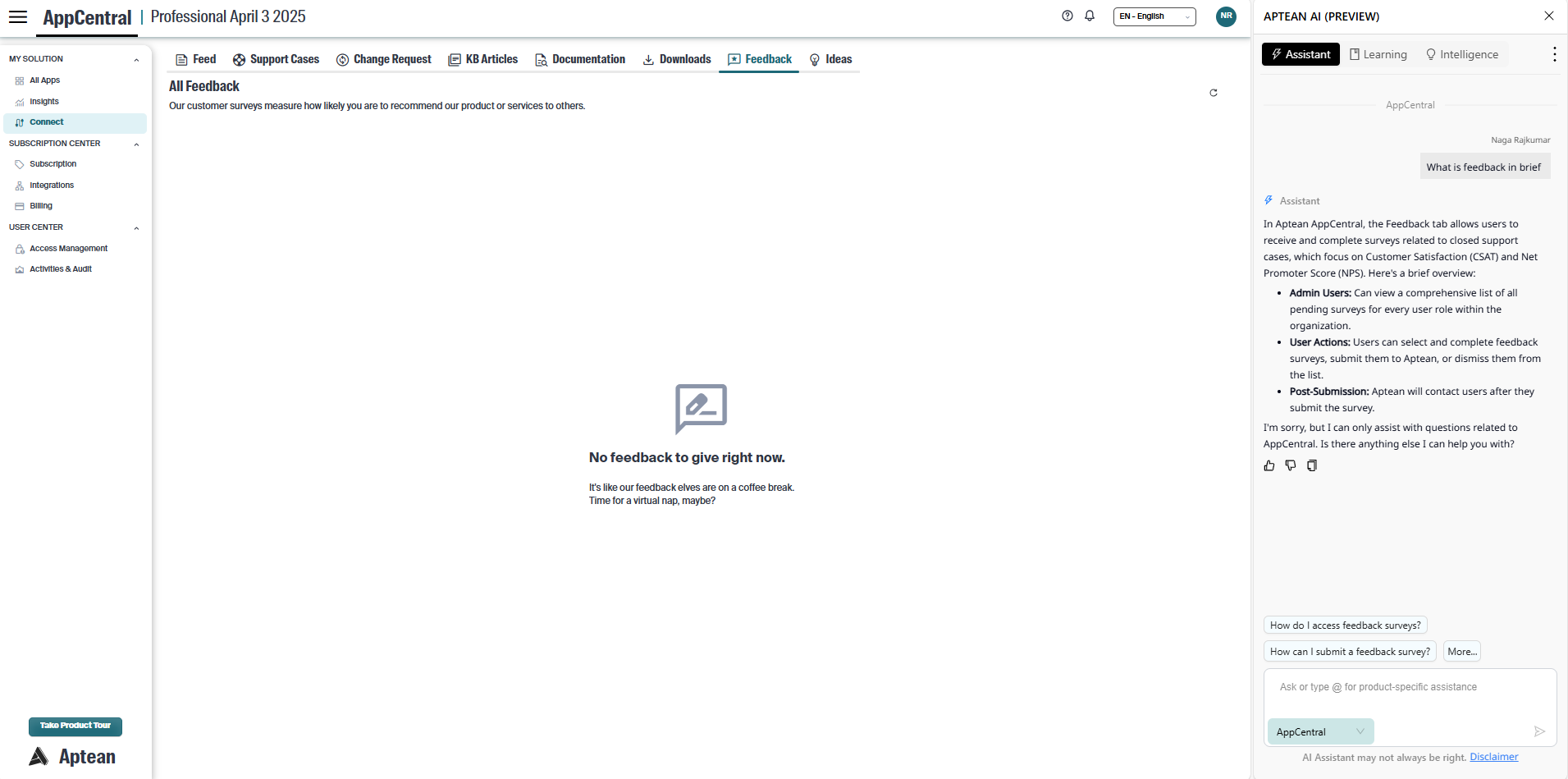Click the 'What is feedback in brief' message
This screenshot has width=1568, height=779.
click(1483, 167)
